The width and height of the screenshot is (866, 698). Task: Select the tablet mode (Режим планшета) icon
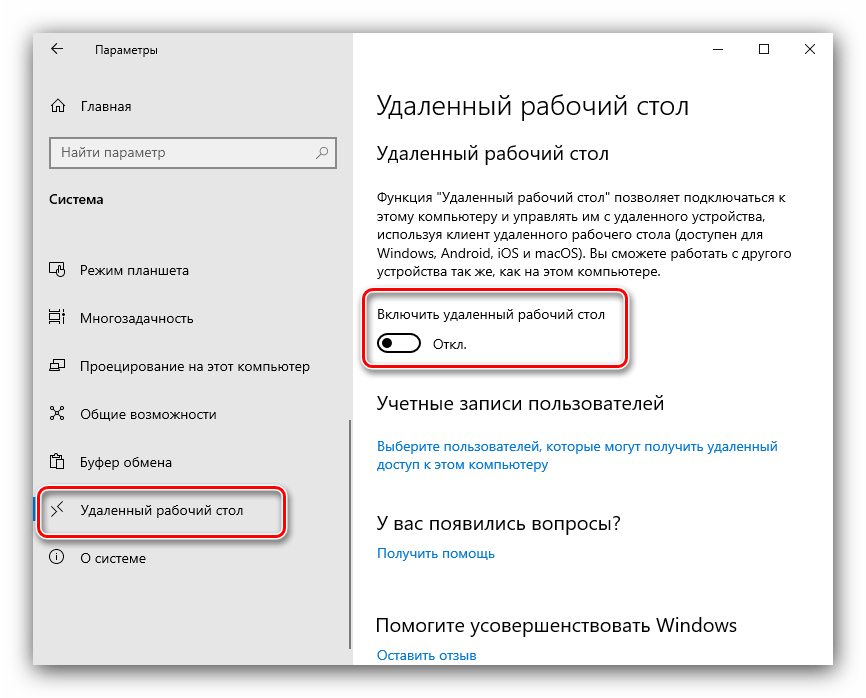pyautogui.click(x=57, y=269)
